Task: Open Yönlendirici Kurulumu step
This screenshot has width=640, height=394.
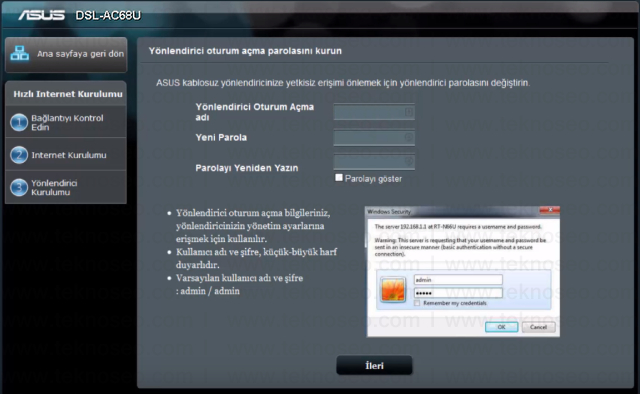Action: click(66, 187)
